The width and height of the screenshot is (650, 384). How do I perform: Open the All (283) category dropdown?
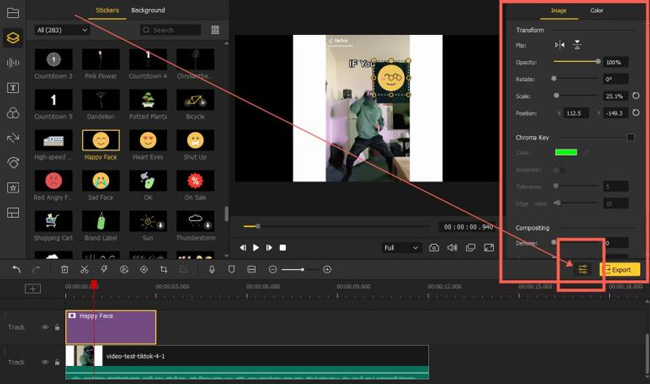click(x=61, y=30)
